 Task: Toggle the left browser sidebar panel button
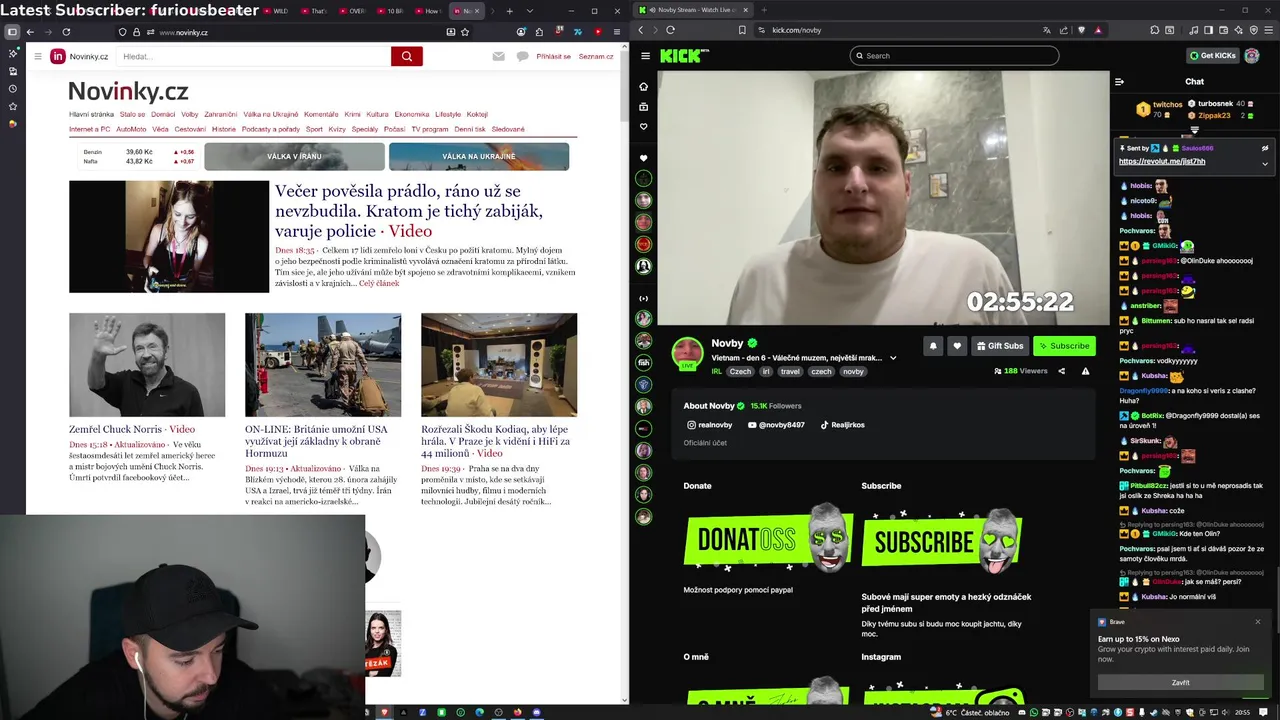[x=12, y=32]
